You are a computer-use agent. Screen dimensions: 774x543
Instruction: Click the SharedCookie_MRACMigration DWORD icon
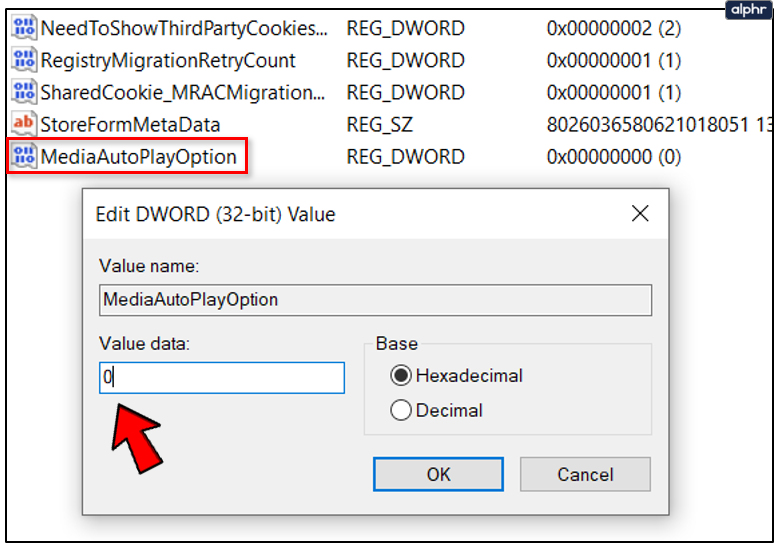click(24, 92)
